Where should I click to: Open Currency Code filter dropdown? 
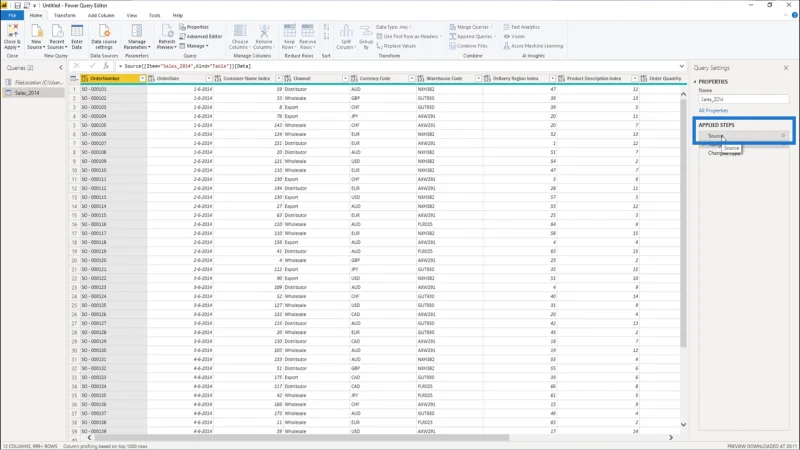[412, 79]
